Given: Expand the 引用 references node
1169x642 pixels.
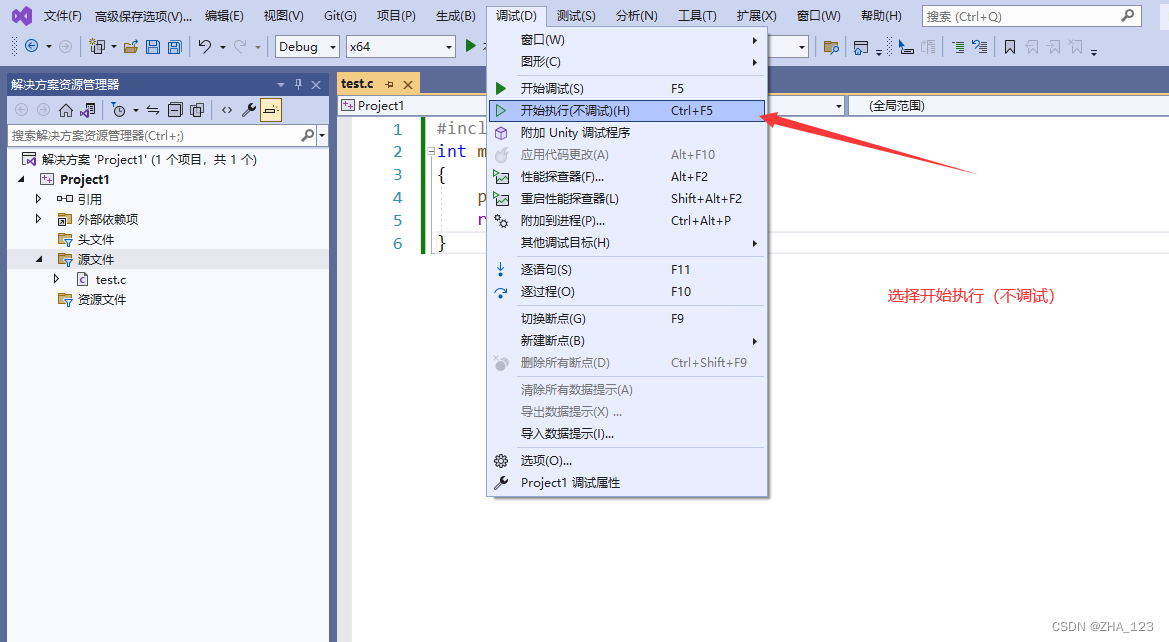Looking at the screenshot, I should pos(39,198).
